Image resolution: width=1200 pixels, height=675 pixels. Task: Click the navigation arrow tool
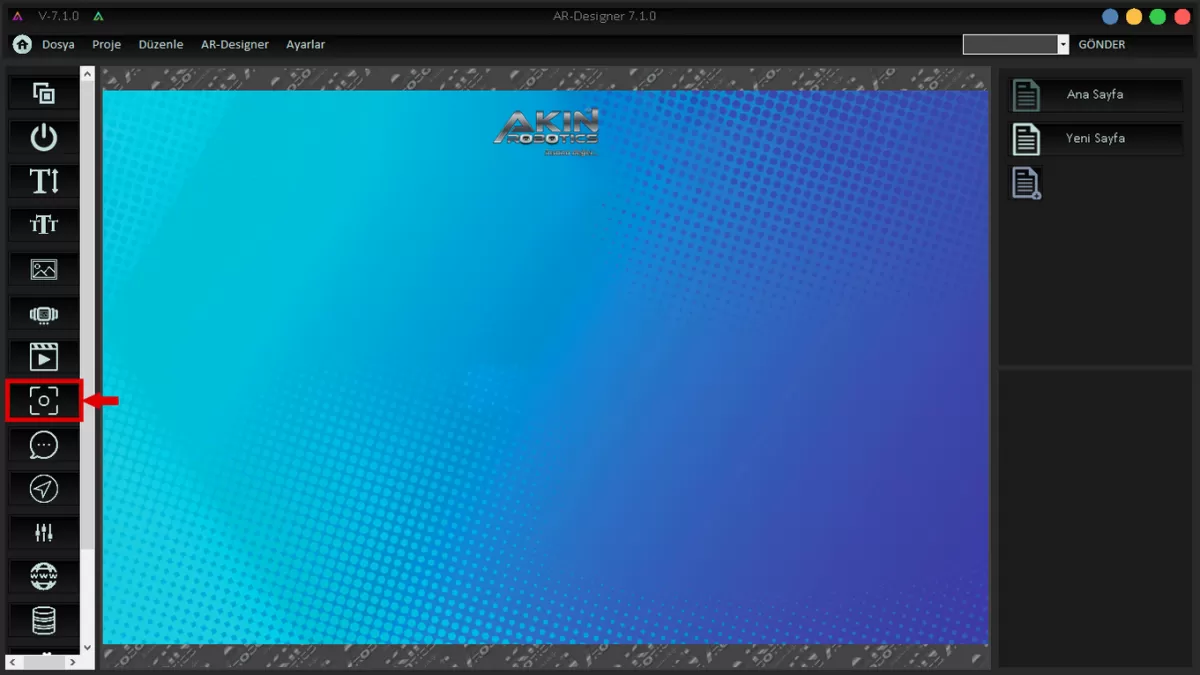click(x=44, y=488)
